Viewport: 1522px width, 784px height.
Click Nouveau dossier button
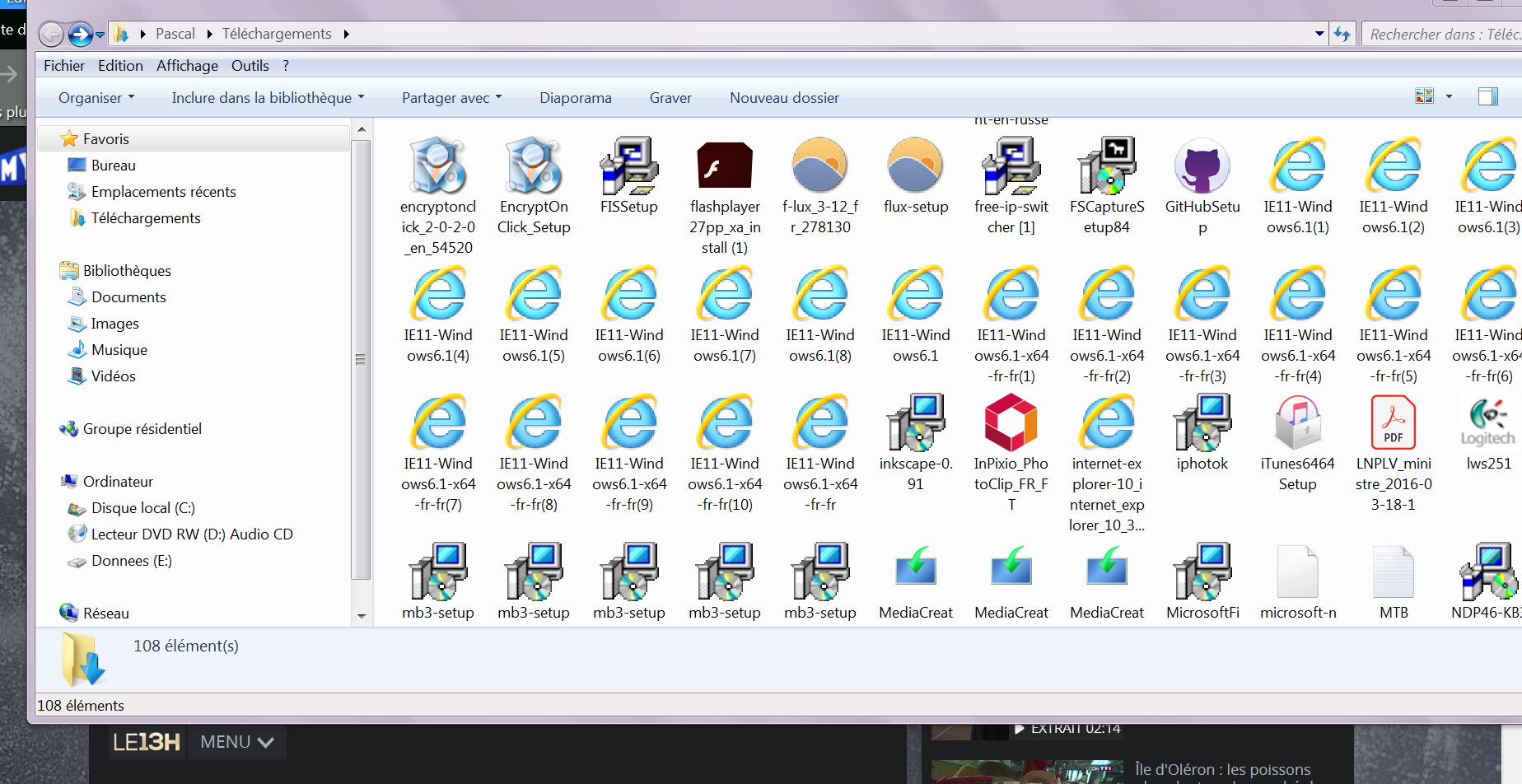tap(784, 98)
